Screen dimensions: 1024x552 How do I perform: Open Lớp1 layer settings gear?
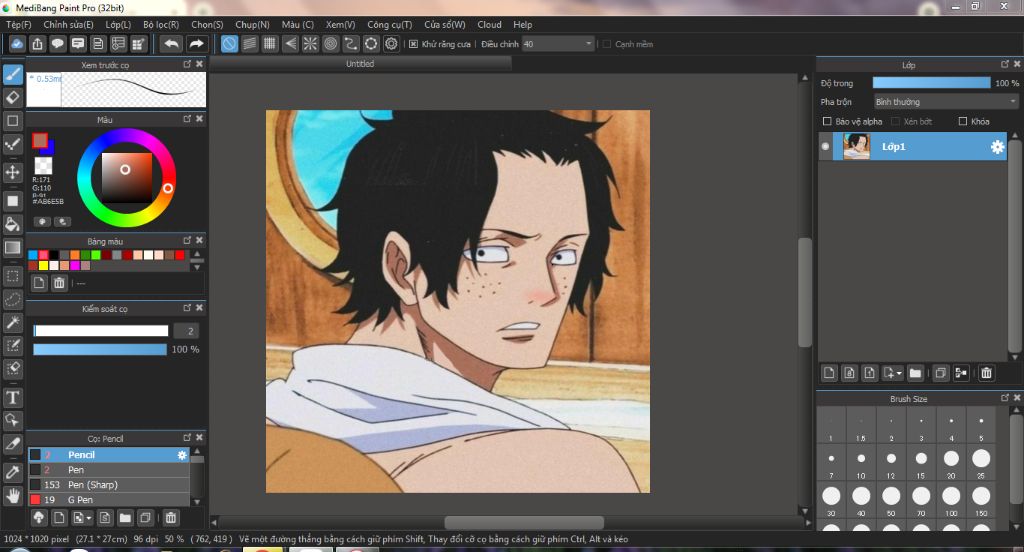997,147
